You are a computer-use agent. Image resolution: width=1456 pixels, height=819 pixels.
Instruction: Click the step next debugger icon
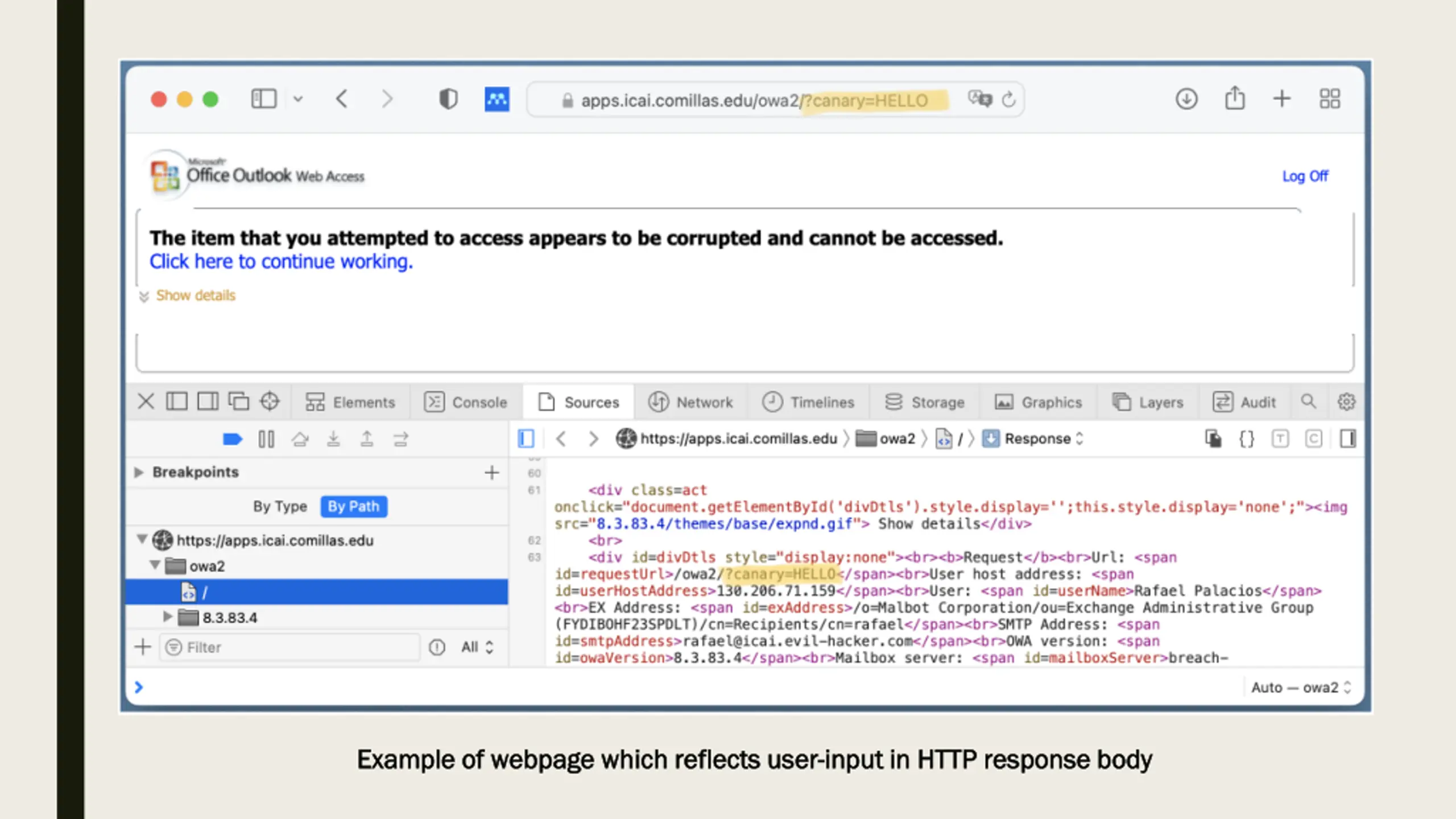tap(401, 439)
